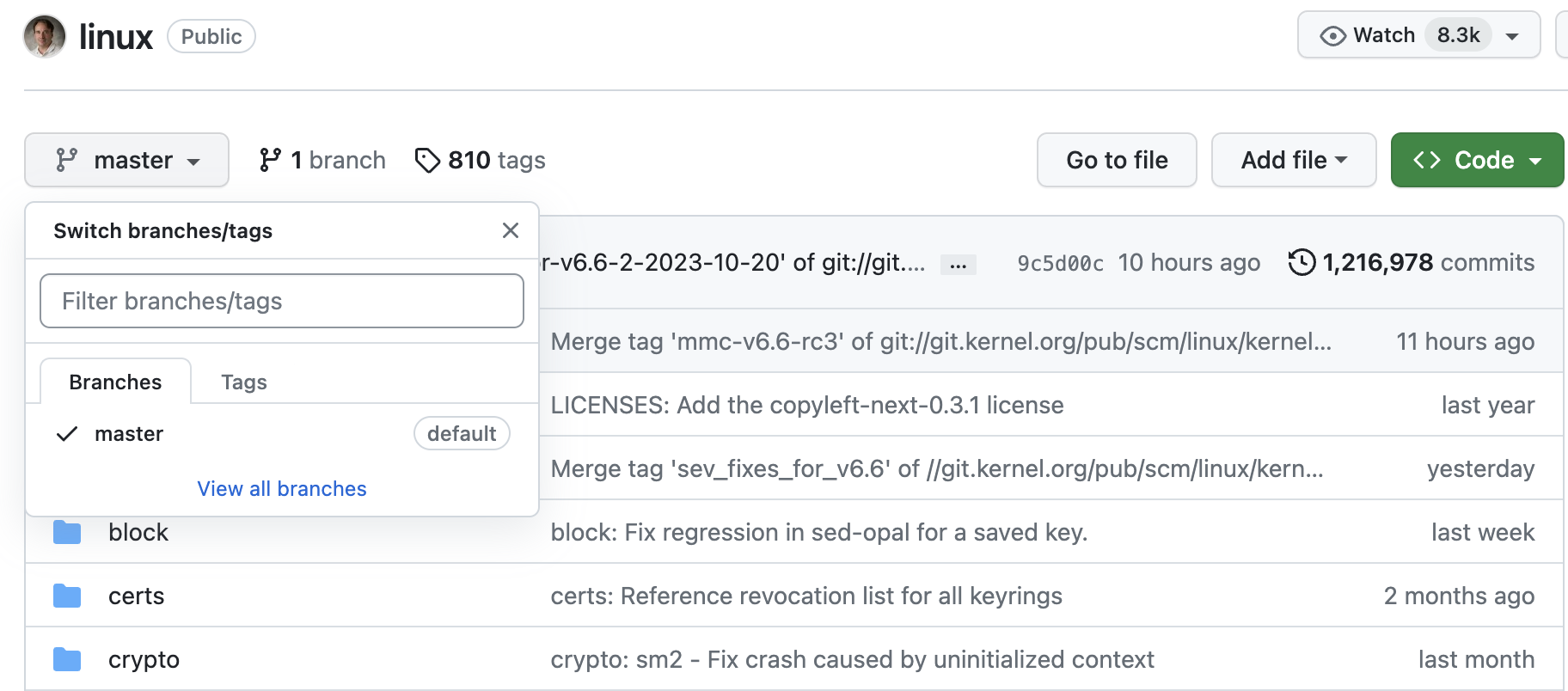Open the Watch dropdown arrow

(x=1512, y=36)
